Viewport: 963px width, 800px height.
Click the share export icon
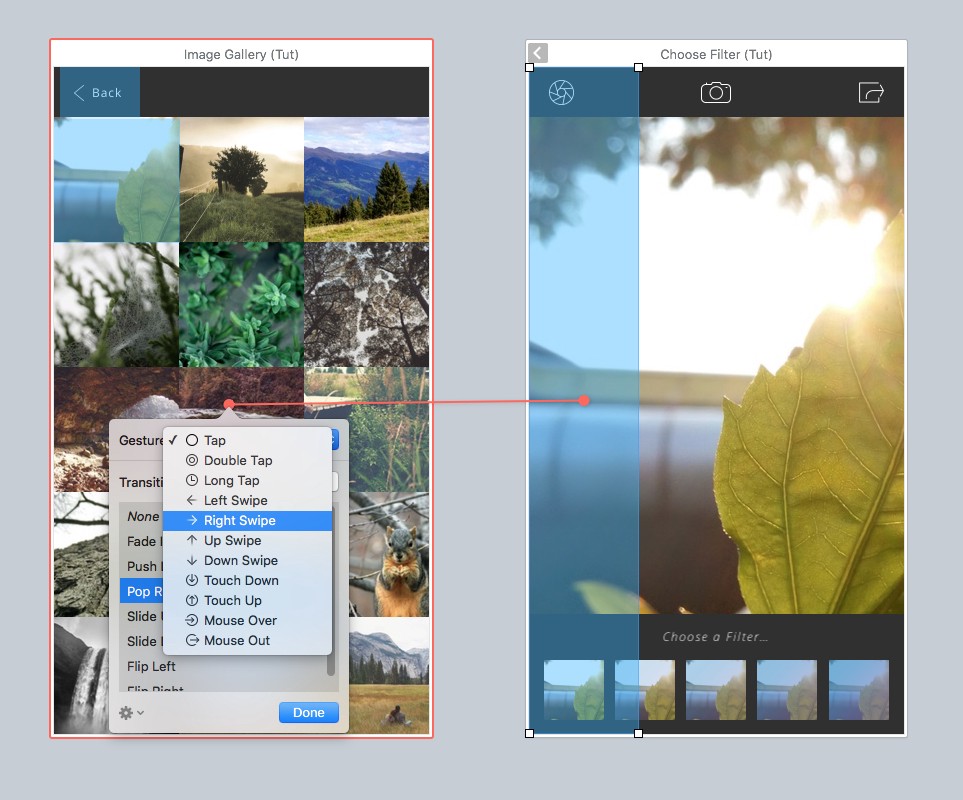(x=871, y=93)
